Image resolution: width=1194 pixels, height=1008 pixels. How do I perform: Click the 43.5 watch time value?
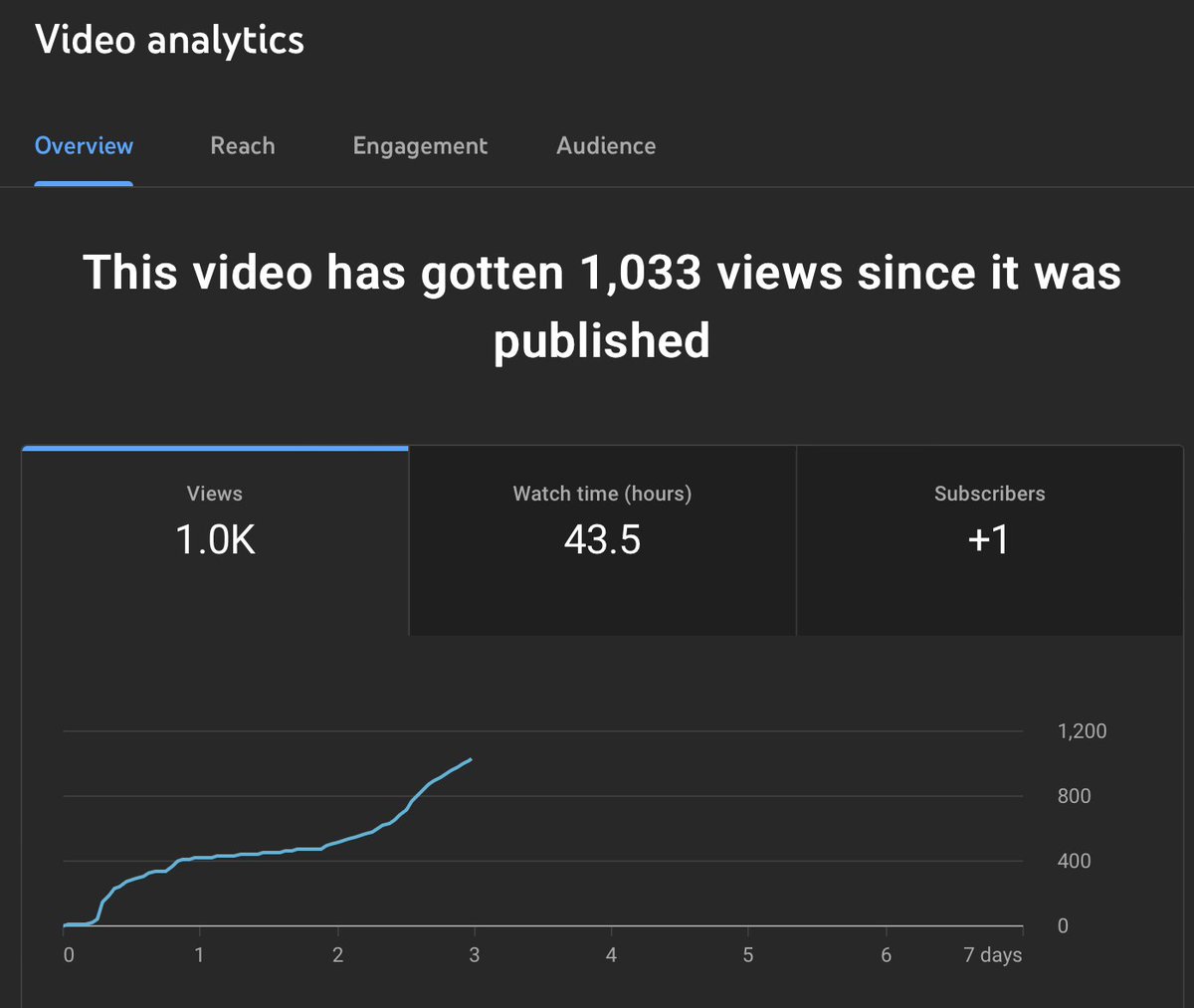click(x=602, y=539)
